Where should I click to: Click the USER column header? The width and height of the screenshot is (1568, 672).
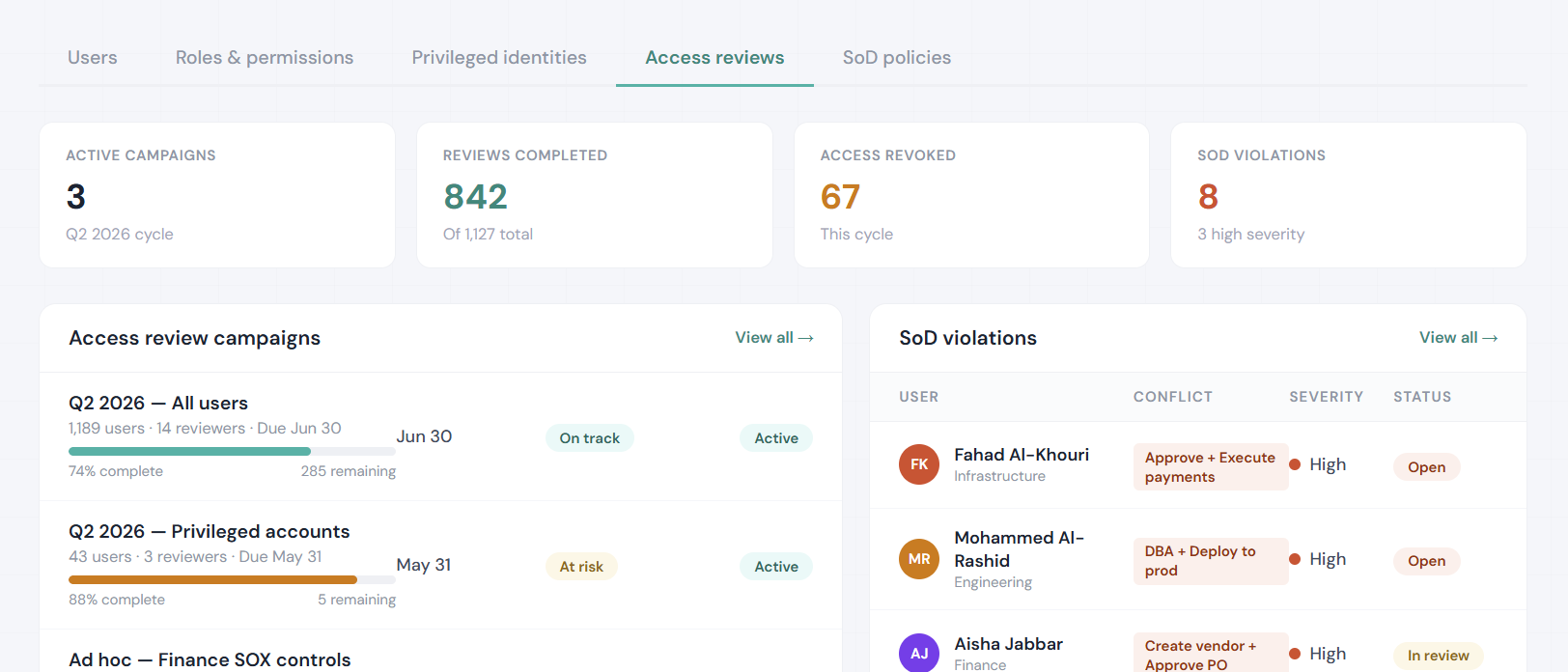tap(919, 397)
